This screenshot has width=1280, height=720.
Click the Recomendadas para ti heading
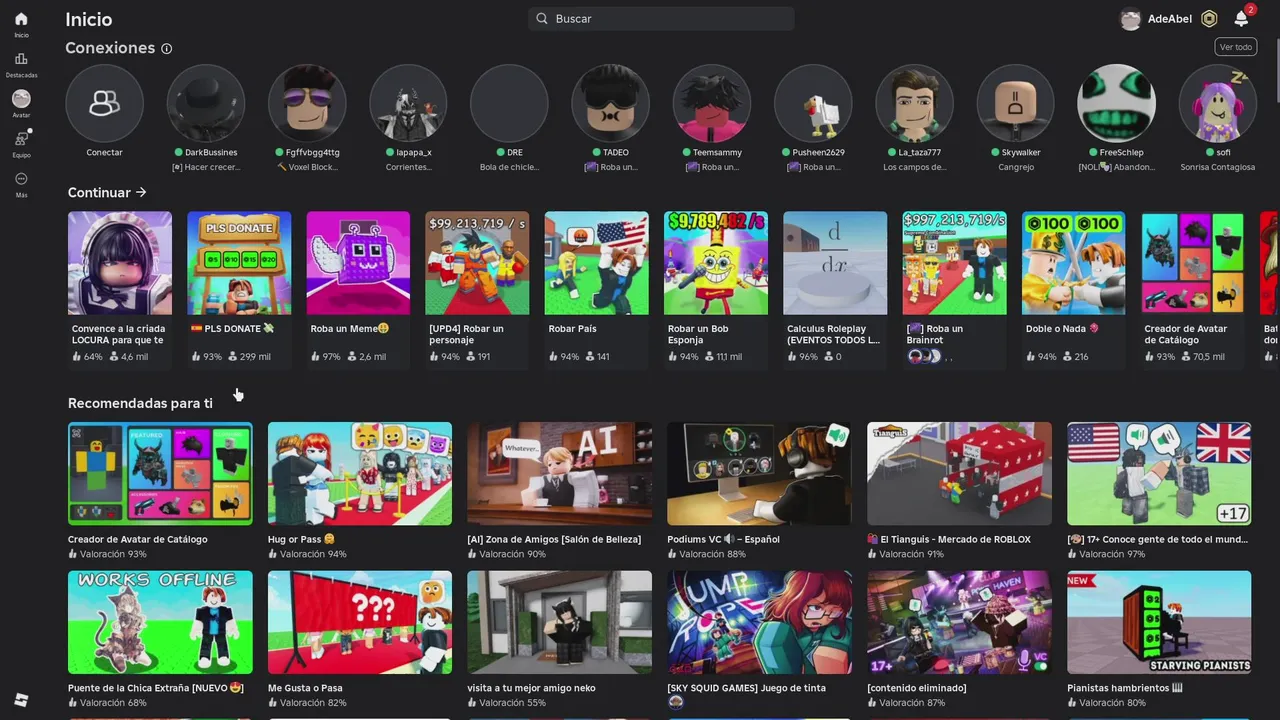pyautogui.click(x=140, y=403)
